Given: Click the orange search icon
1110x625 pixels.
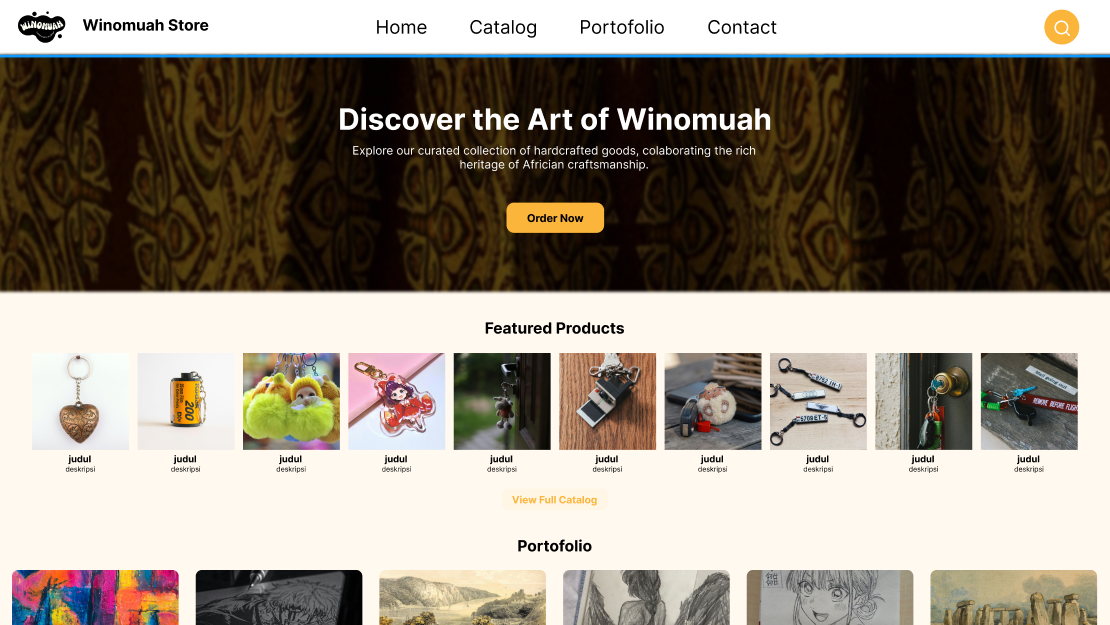Looking at the screenshot, I should point(1061,27).
